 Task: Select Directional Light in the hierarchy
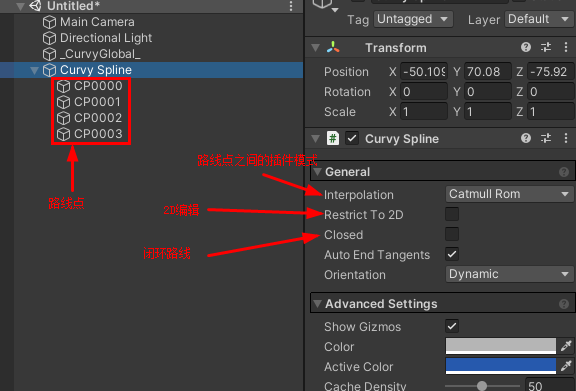point(106,38)
